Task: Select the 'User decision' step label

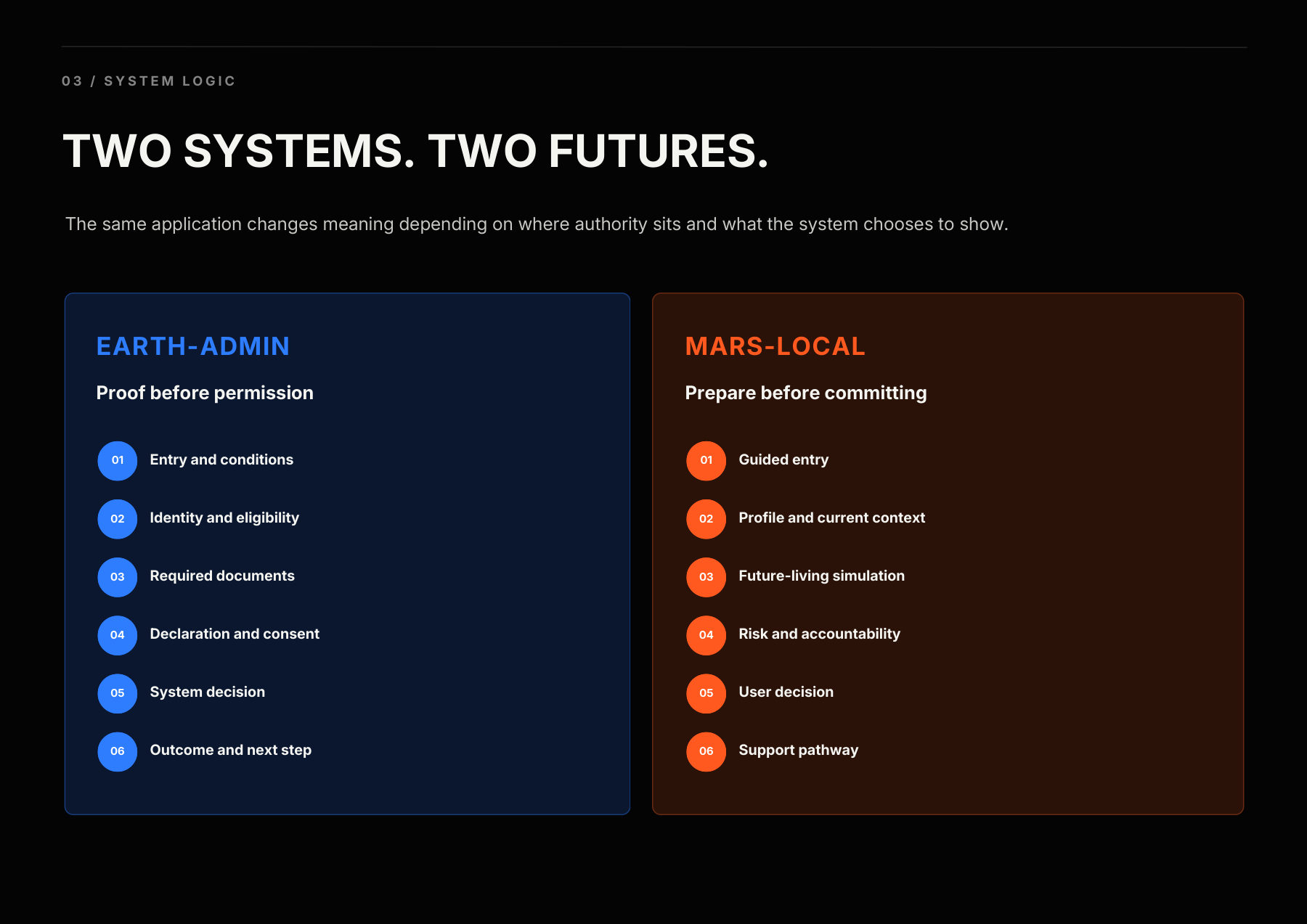Action: click(786, 692)
